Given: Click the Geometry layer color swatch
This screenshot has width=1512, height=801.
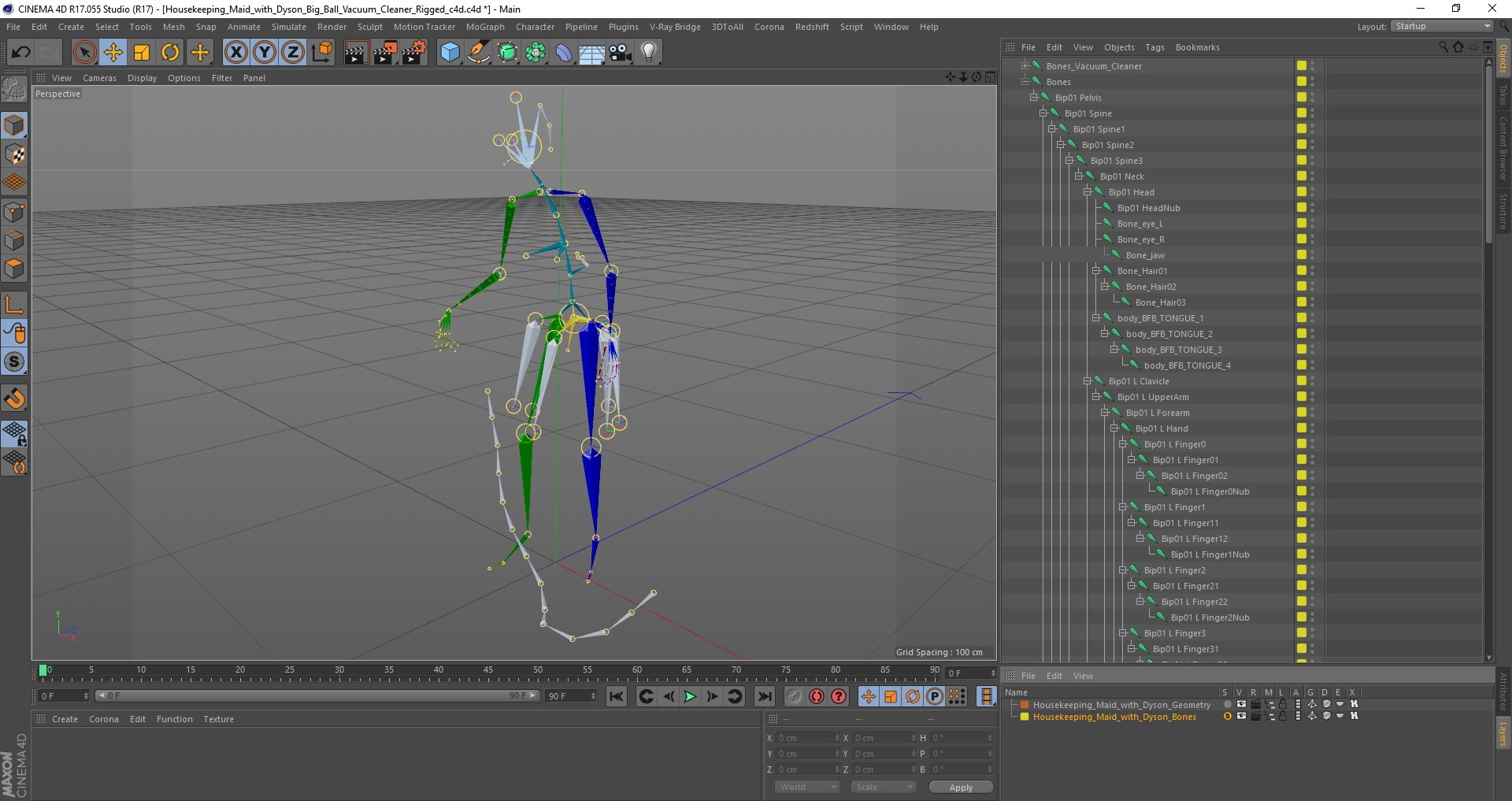Looking at the screenshot, I should tap(1025, 705).
